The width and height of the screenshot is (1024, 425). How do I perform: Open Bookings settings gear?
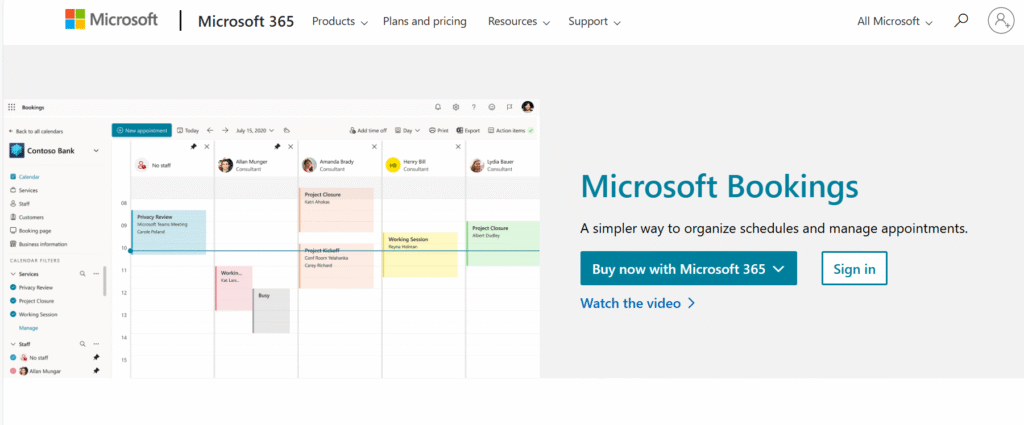(456, 107)
